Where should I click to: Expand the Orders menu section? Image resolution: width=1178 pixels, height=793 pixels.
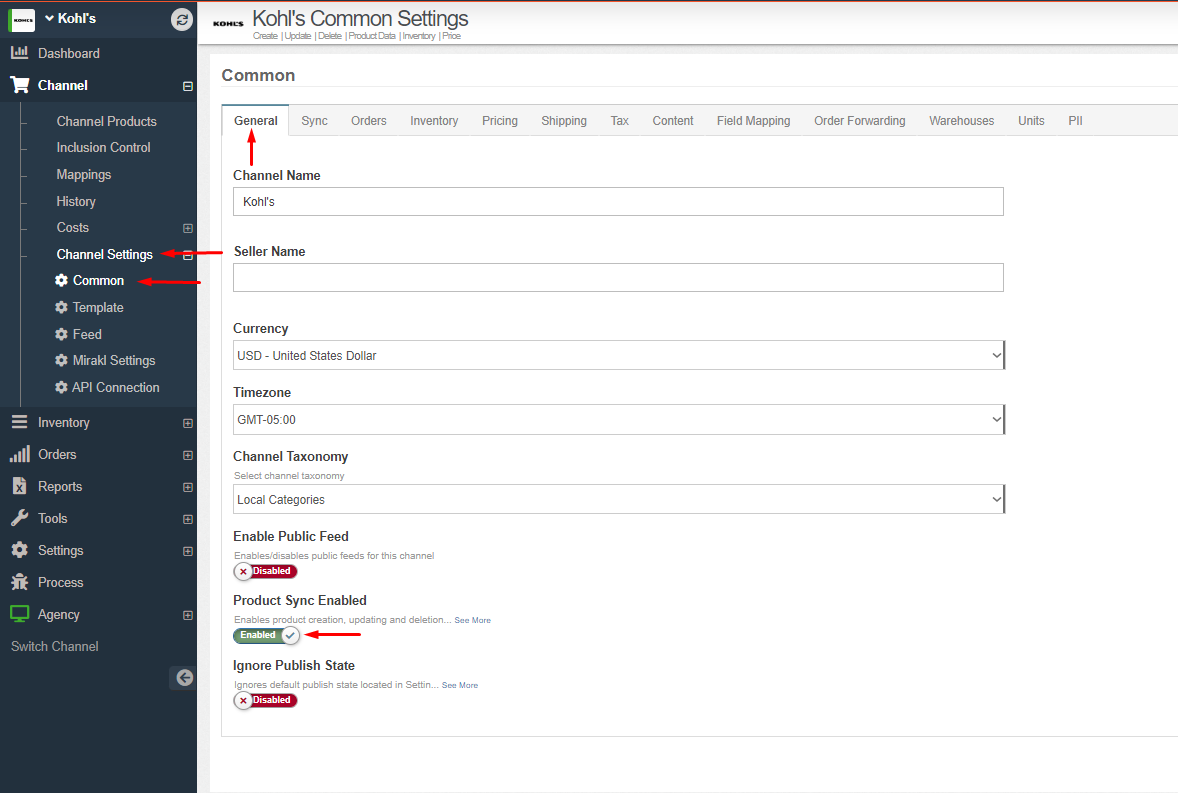(x=188, y=455)
